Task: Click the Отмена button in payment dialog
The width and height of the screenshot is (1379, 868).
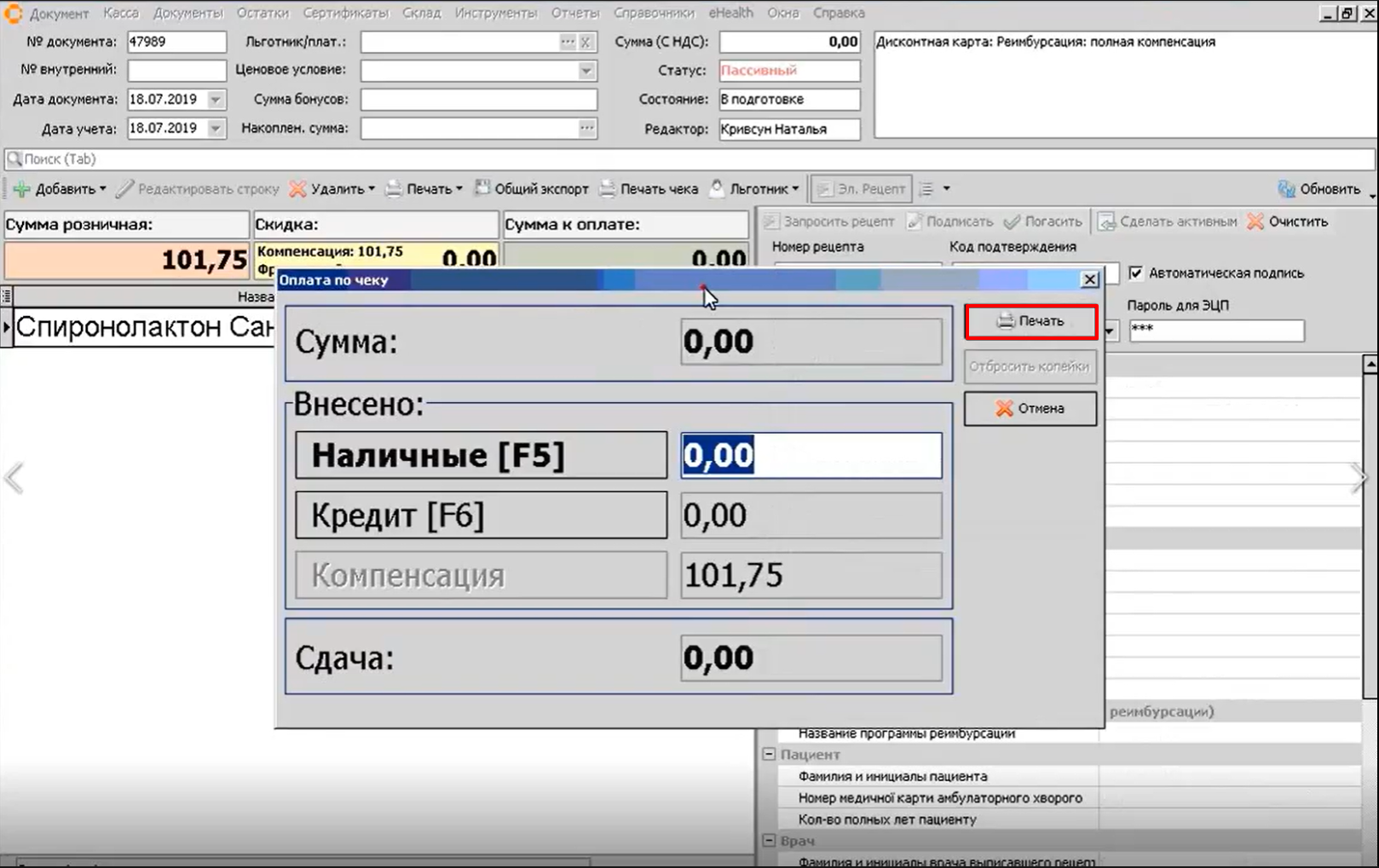Action: (x=1030, y=409)
